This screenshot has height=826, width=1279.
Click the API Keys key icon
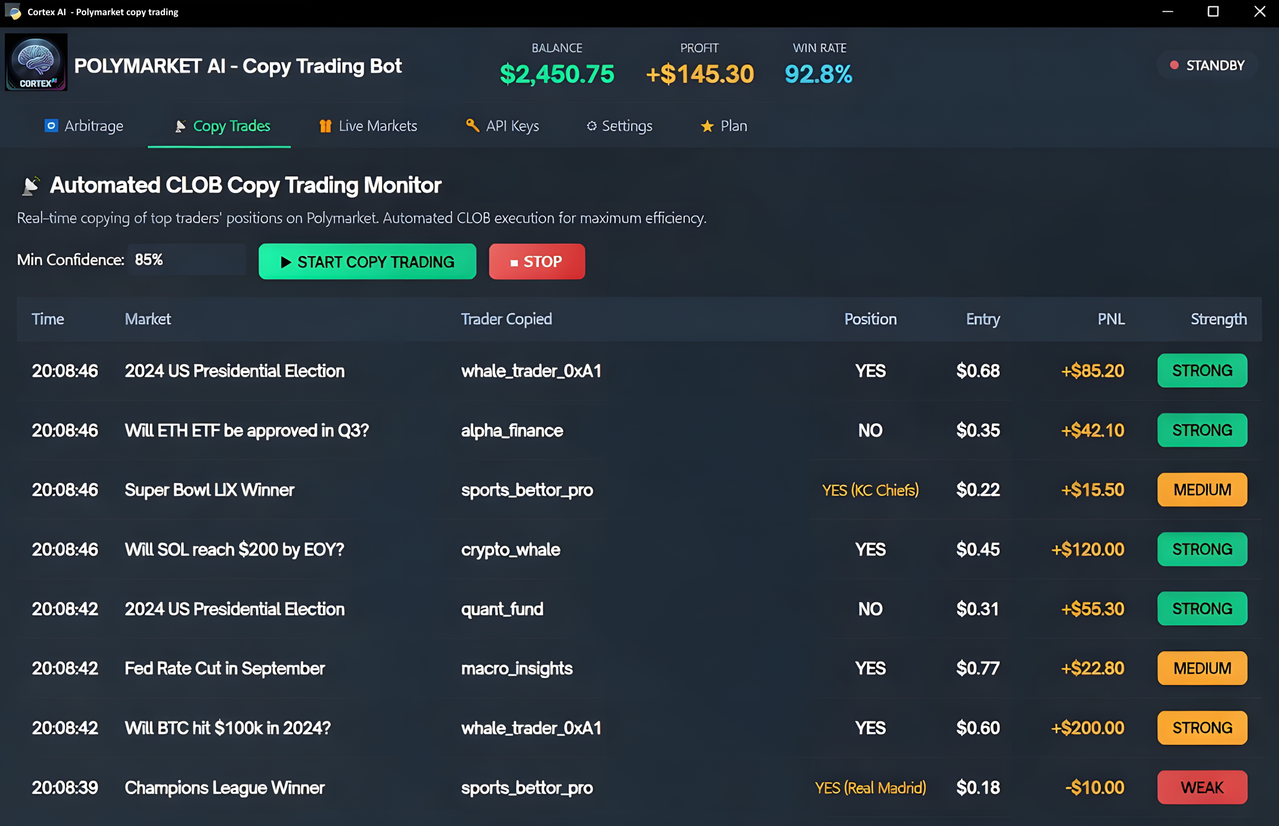point(472,126)
